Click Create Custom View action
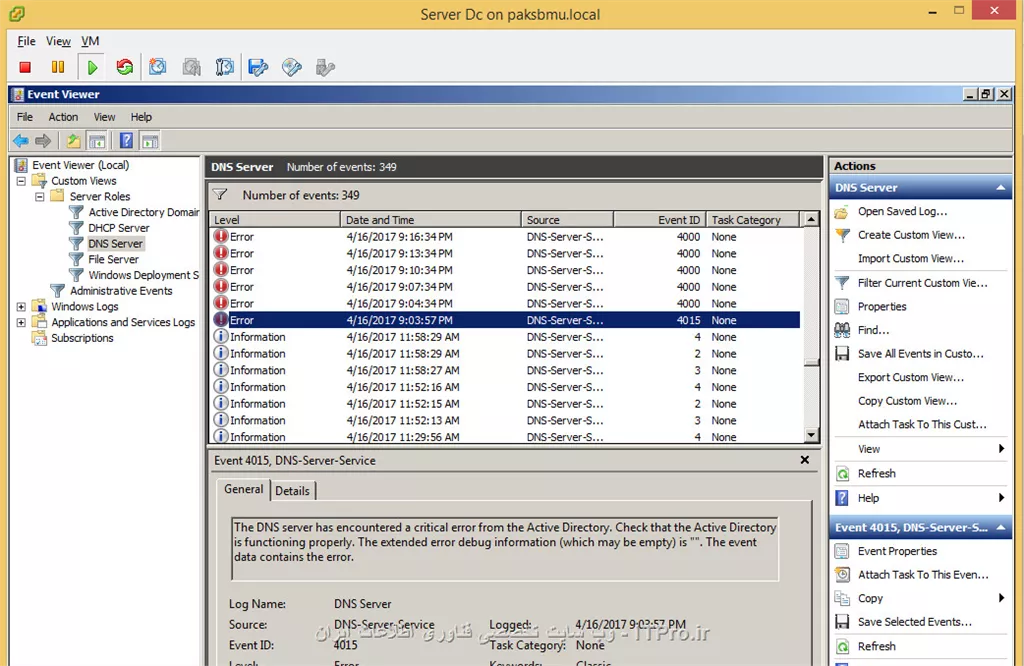 [911, 235]
